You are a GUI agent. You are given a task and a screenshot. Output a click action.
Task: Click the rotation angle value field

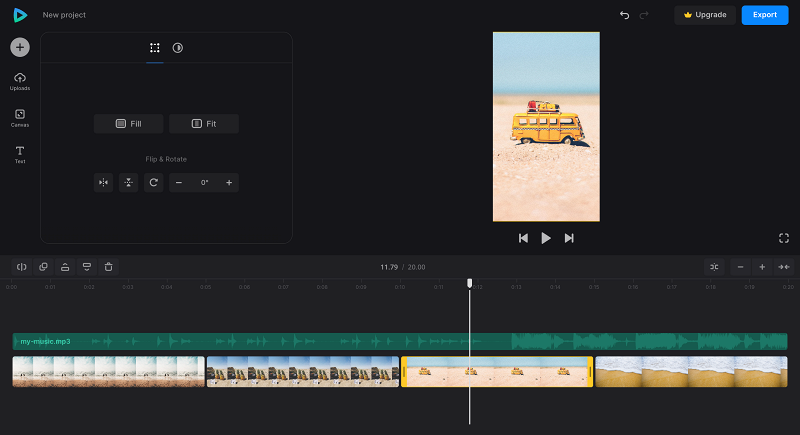point(204,183)
